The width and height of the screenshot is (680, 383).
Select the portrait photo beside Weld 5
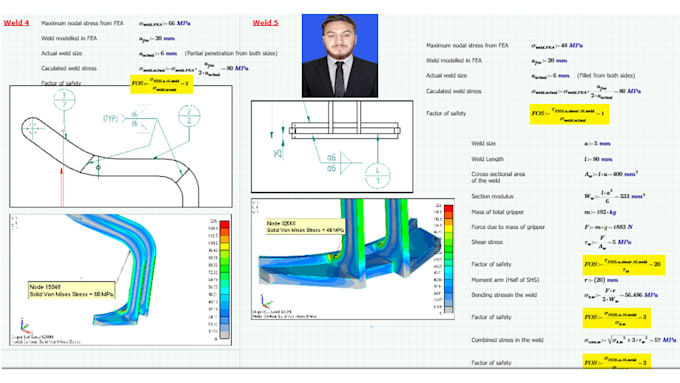[x=340, y=56]
